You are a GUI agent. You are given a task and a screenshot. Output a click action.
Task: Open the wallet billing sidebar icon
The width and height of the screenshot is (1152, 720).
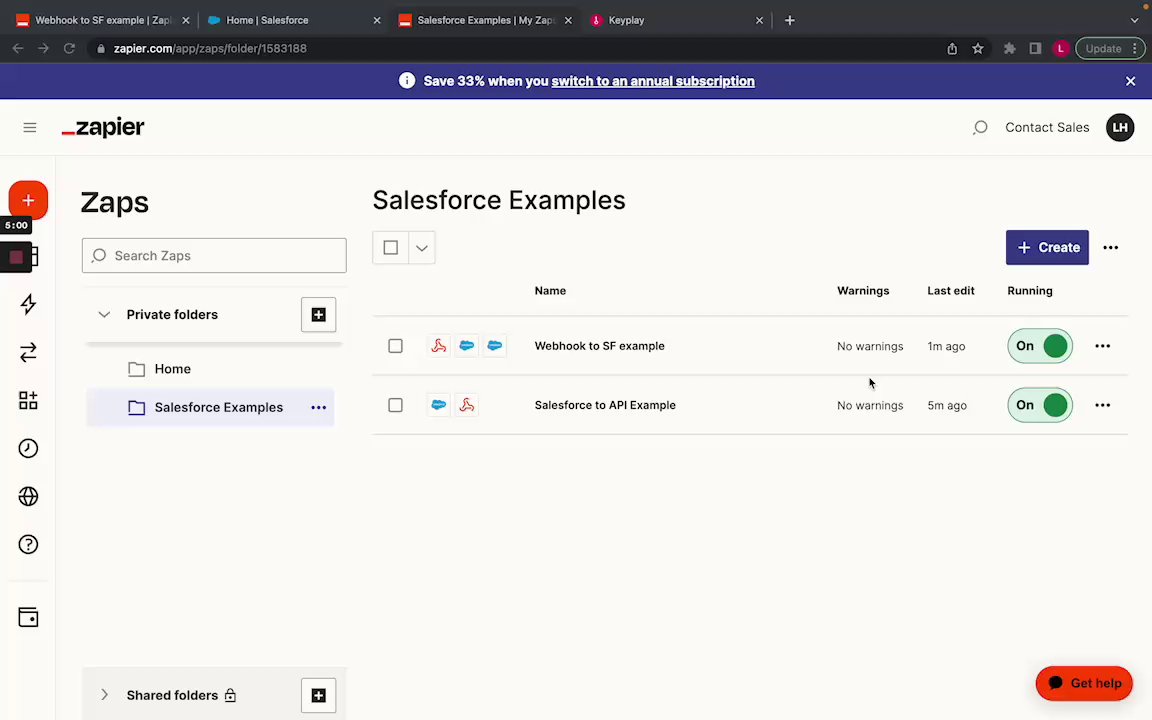[x=28, y=617]
